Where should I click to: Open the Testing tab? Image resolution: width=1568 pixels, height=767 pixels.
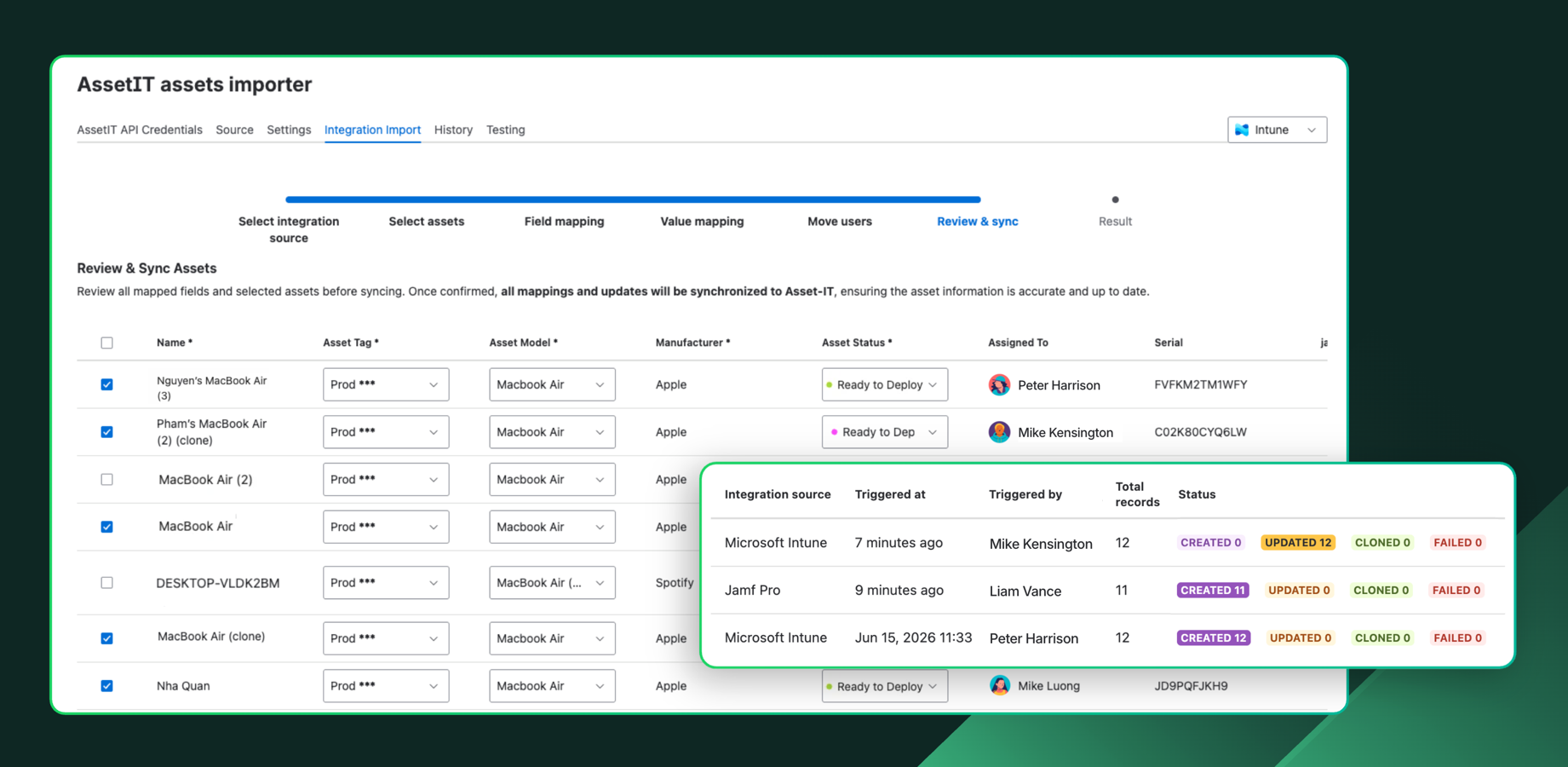click(505, 130)
